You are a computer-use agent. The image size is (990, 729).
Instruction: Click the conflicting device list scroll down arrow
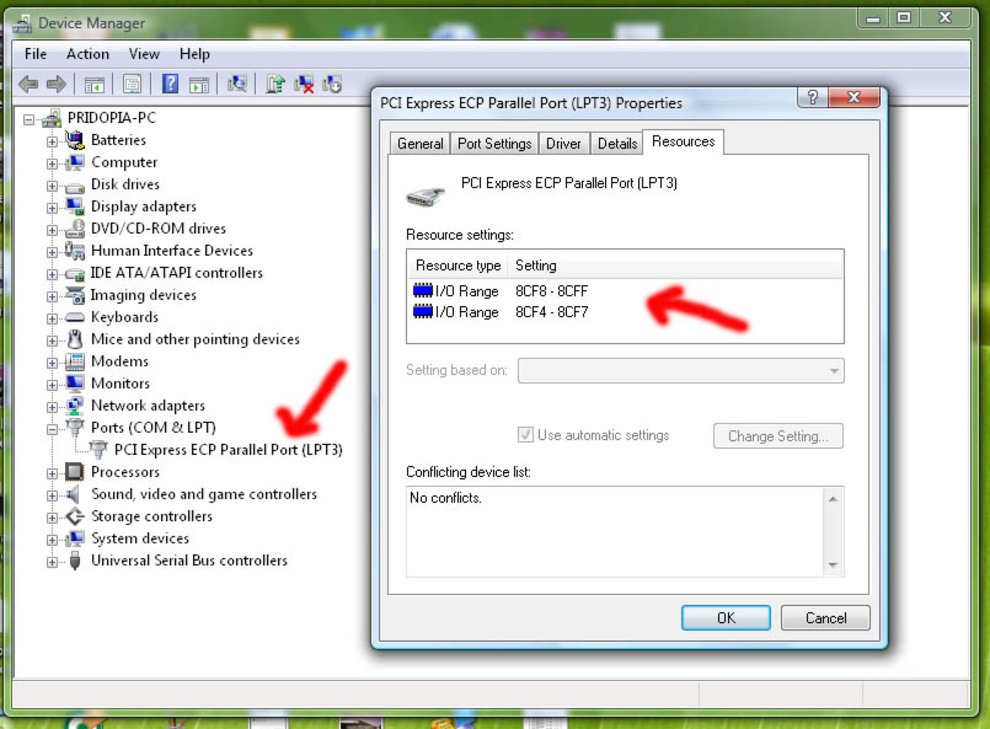(833, 566)
